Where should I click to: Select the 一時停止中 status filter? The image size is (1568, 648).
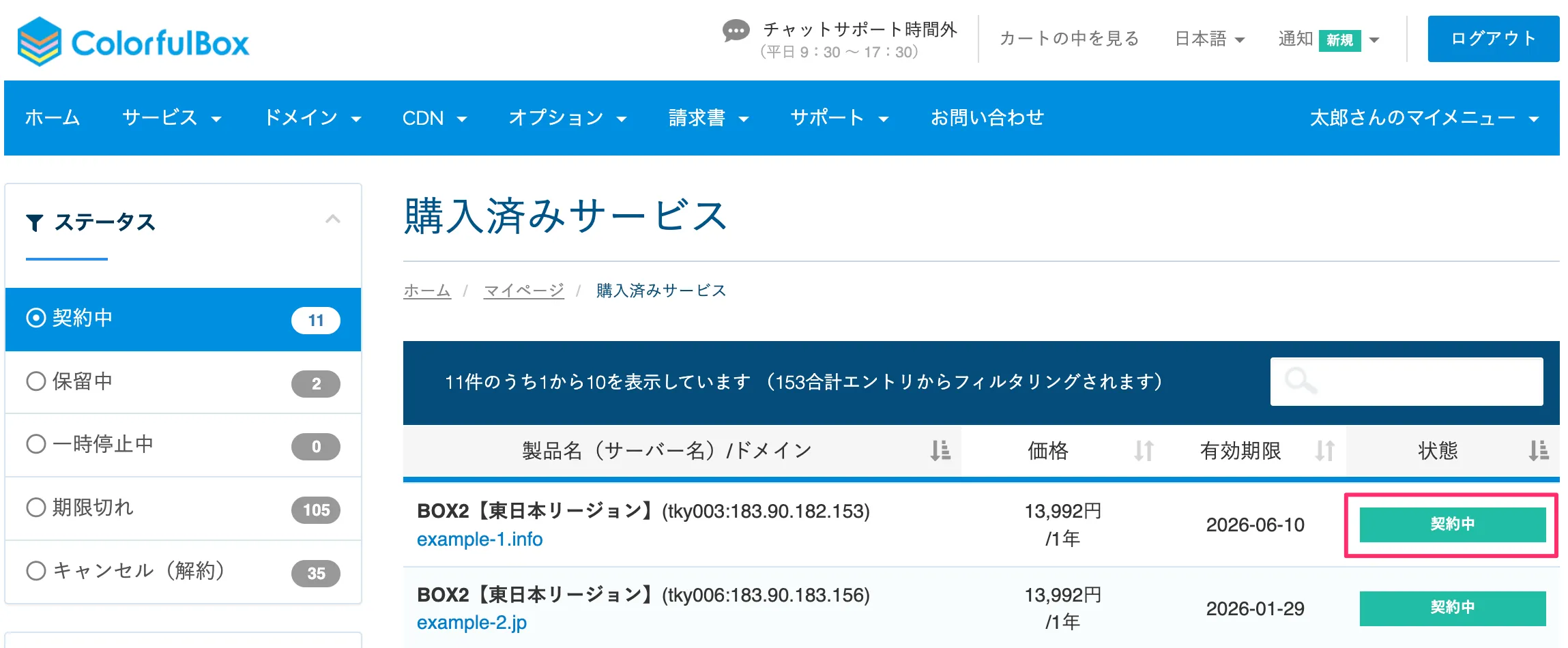click(183, 445)
